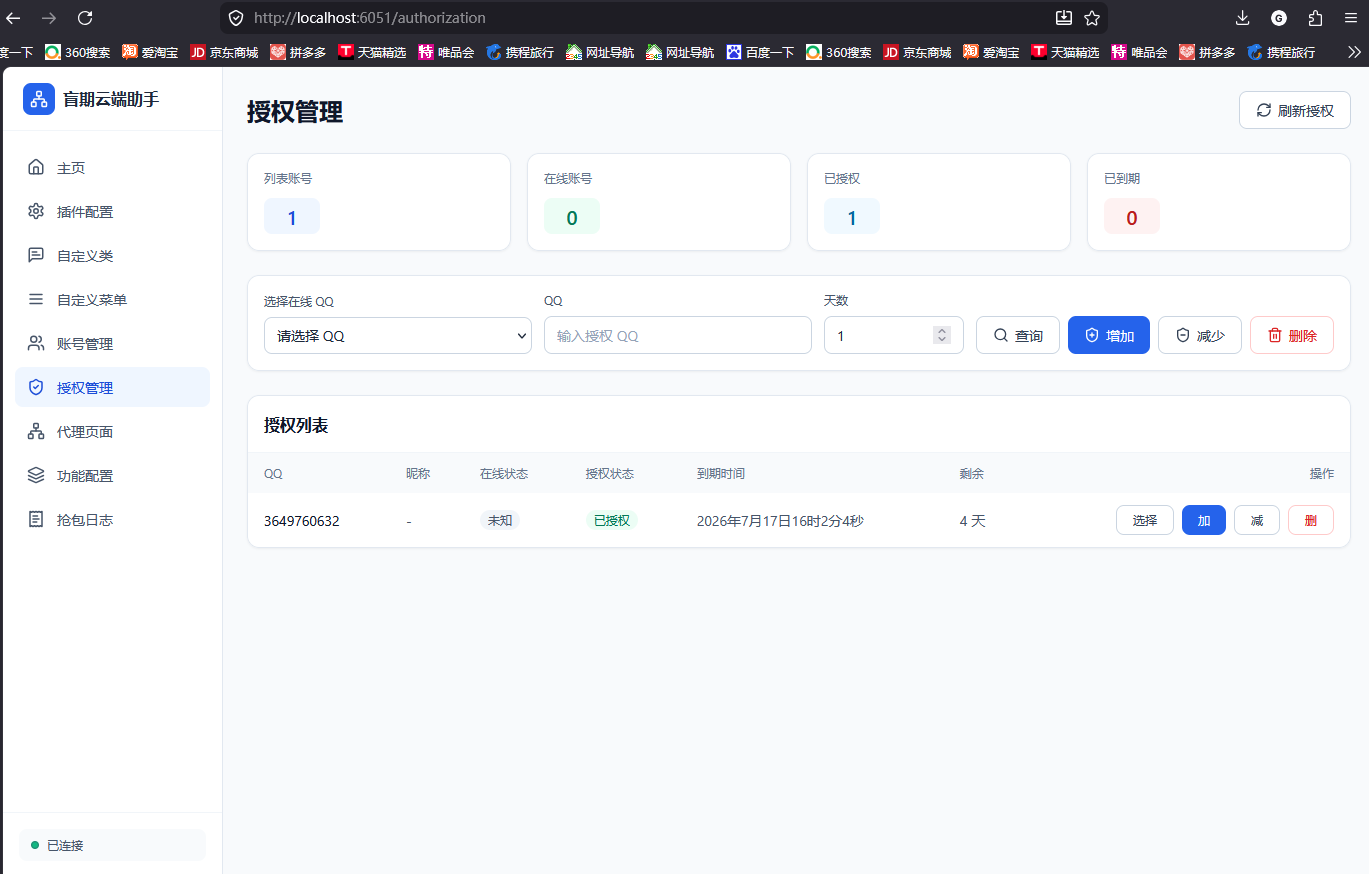
Task: Open 自定义菜单 sidebar item
Action: (112, 300)
